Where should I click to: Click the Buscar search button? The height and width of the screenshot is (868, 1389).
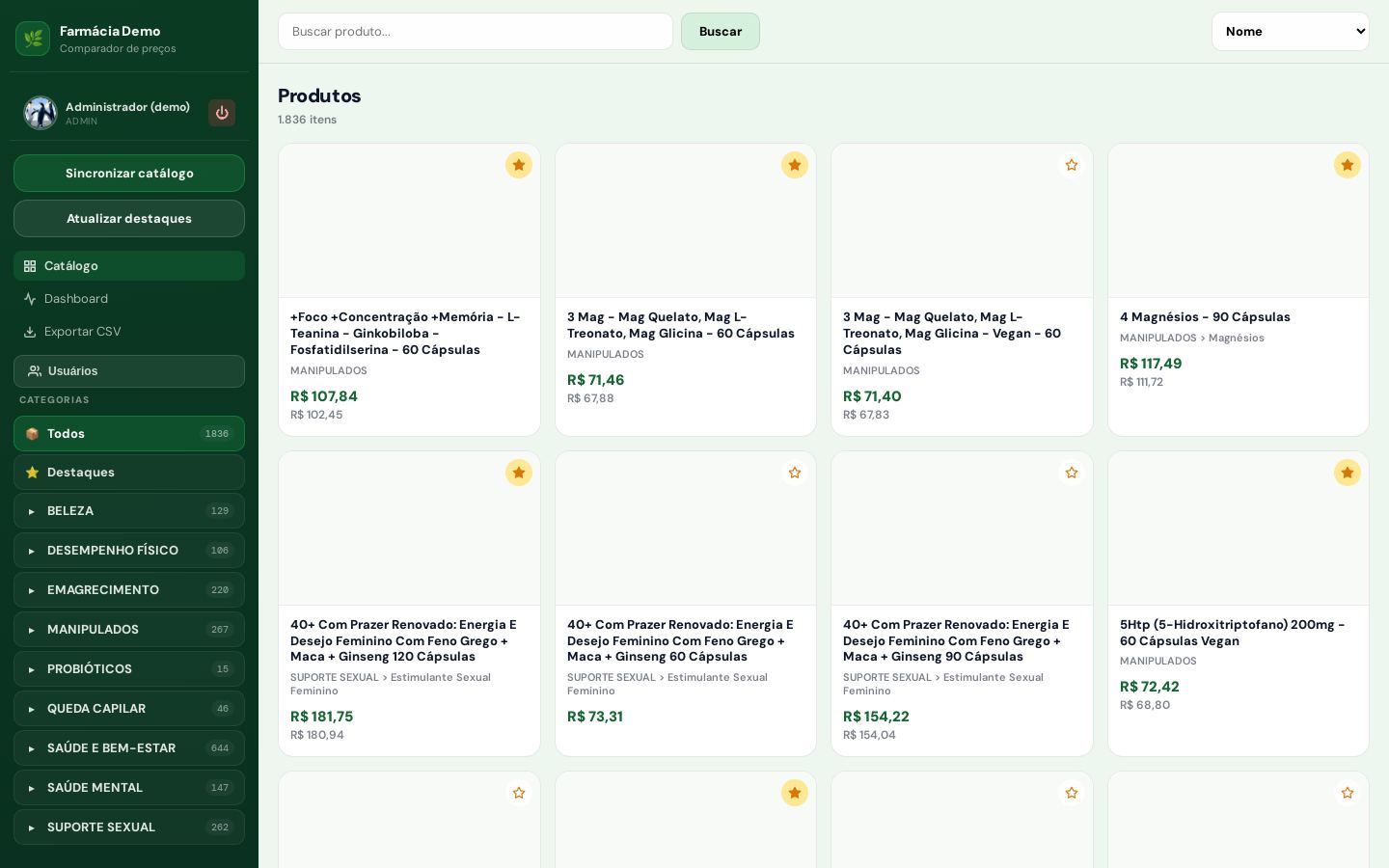(721, 32)
